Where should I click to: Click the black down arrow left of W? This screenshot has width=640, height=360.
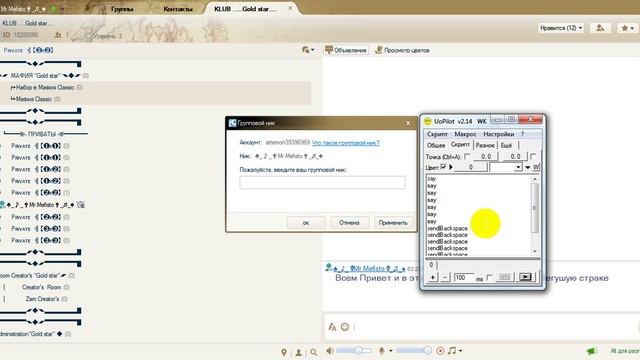coord(527,167)
